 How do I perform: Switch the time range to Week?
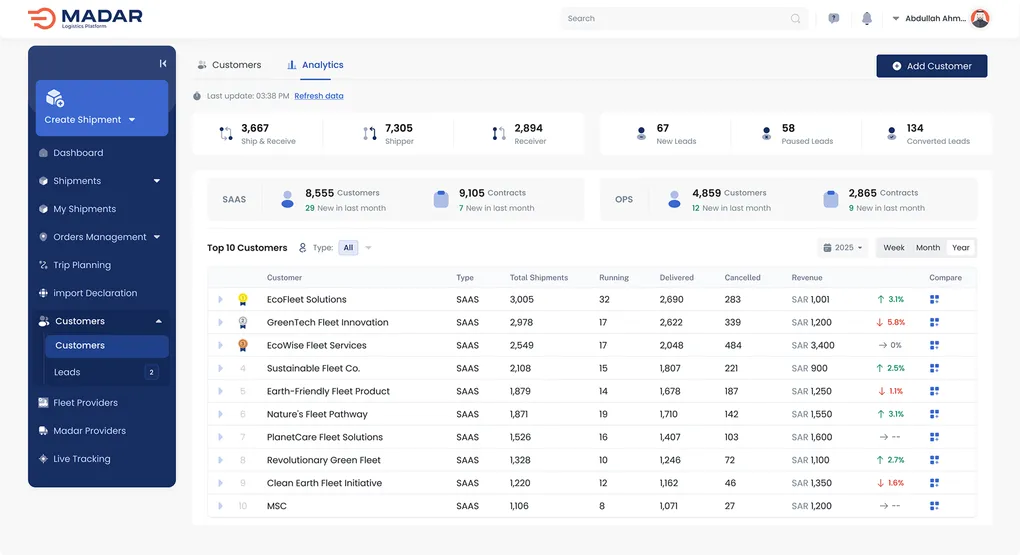point(893,248)
